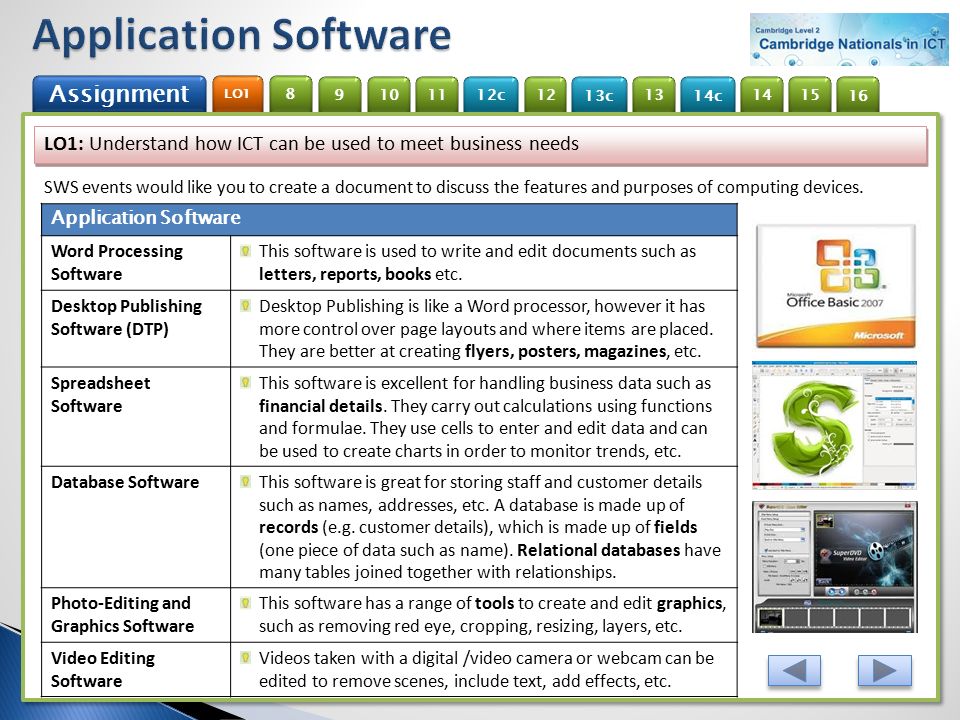Switch to tab 9
960x720 pixels.
339,94
